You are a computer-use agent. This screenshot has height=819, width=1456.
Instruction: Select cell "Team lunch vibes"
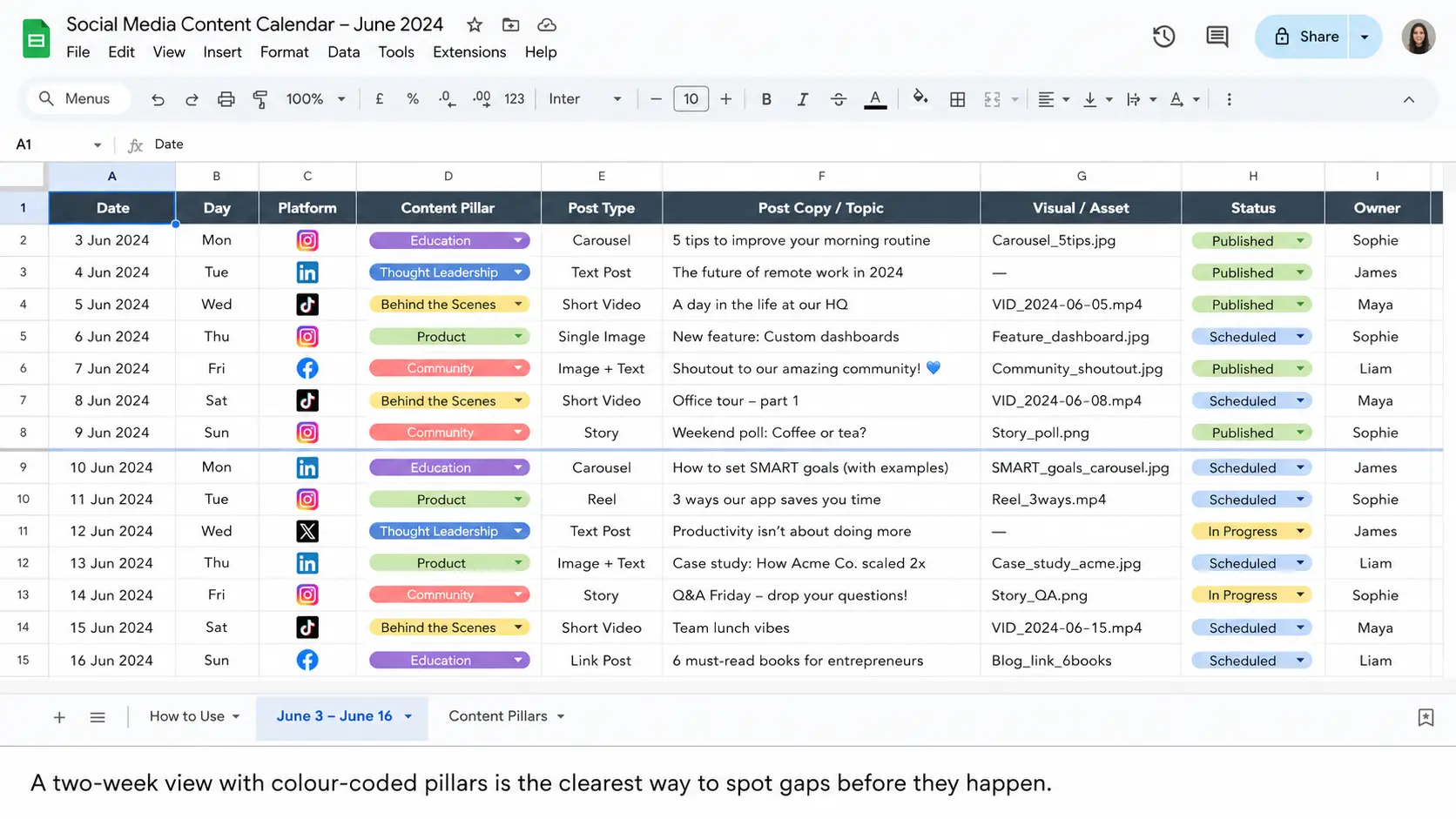click(x=821, y=628)
